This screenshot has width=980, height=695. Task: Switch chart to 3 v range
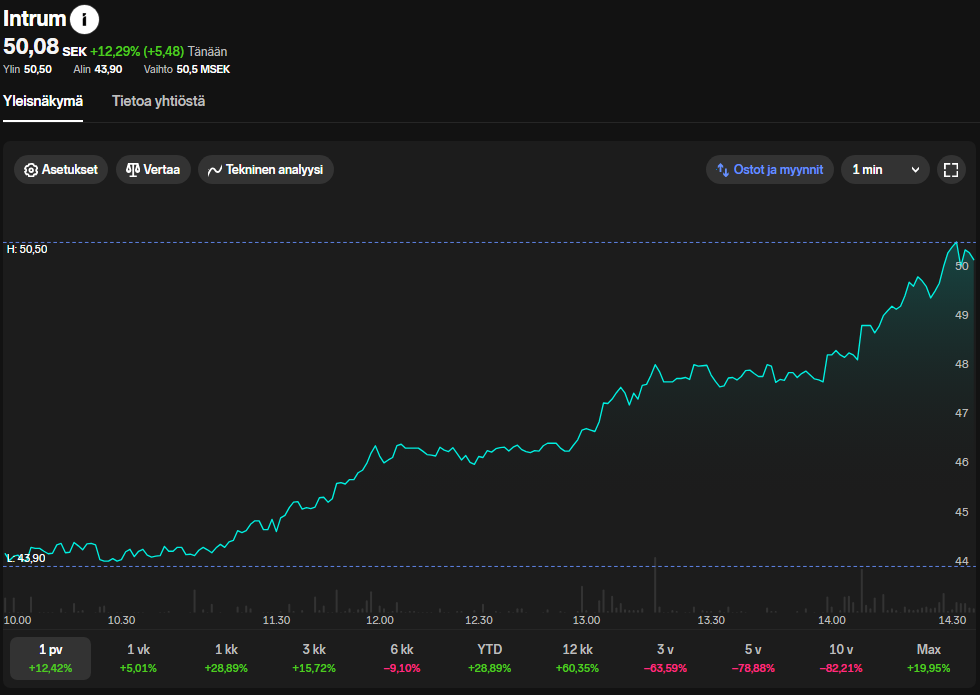665,658
